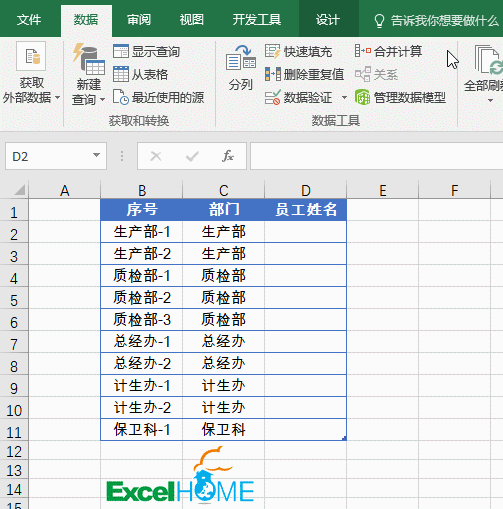Click the 分列 text-to-columns icon
Viewport: 503px width, 509px height.
click(x=241, y=58)
